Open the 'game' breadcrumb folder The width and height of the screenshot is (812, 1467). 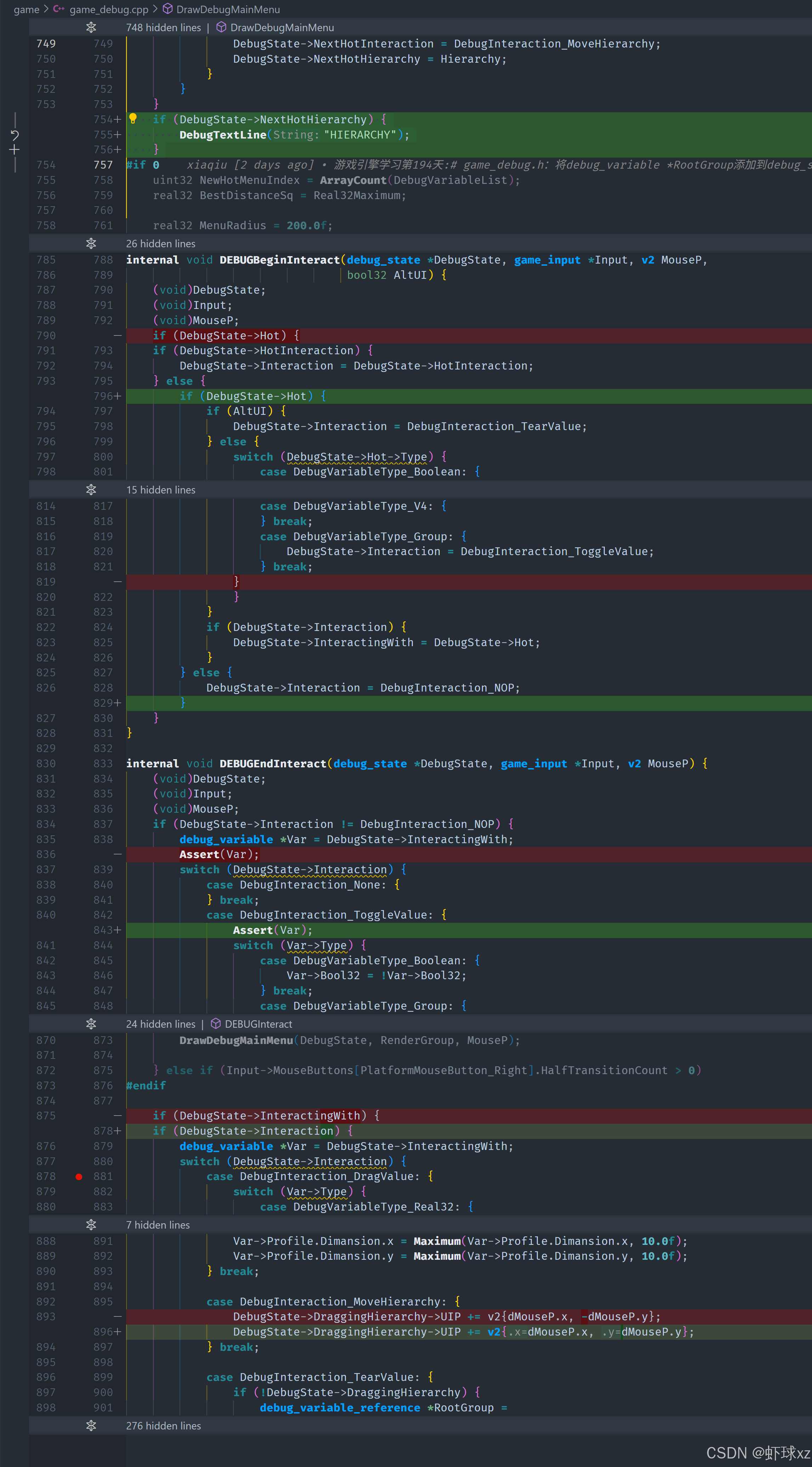(x=26, y=9)
